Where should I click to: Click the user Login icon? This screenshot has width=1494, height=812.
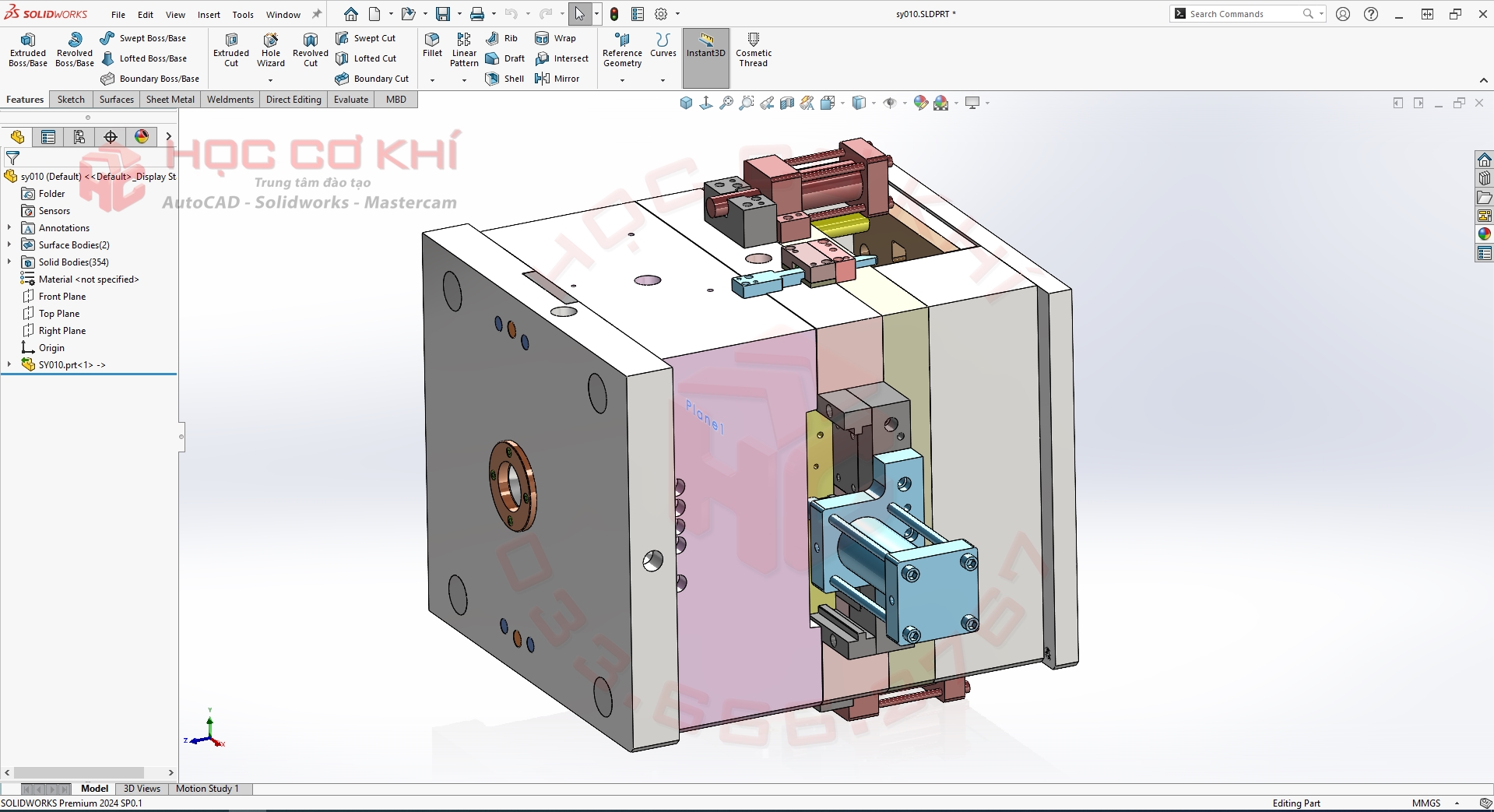click(x=1343, y=14)
